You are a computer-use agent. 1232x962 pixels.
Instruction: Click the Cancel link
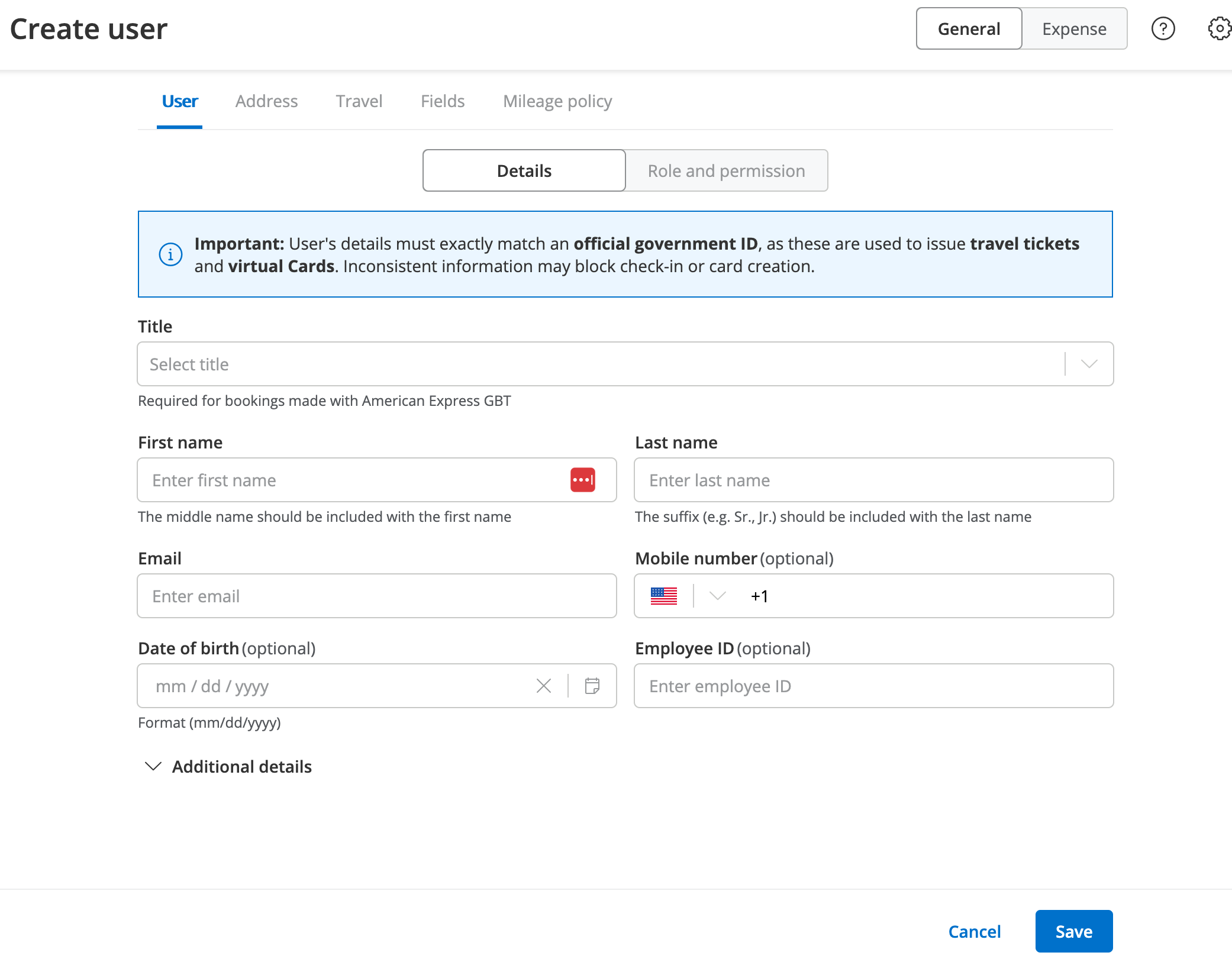(974, 931)
